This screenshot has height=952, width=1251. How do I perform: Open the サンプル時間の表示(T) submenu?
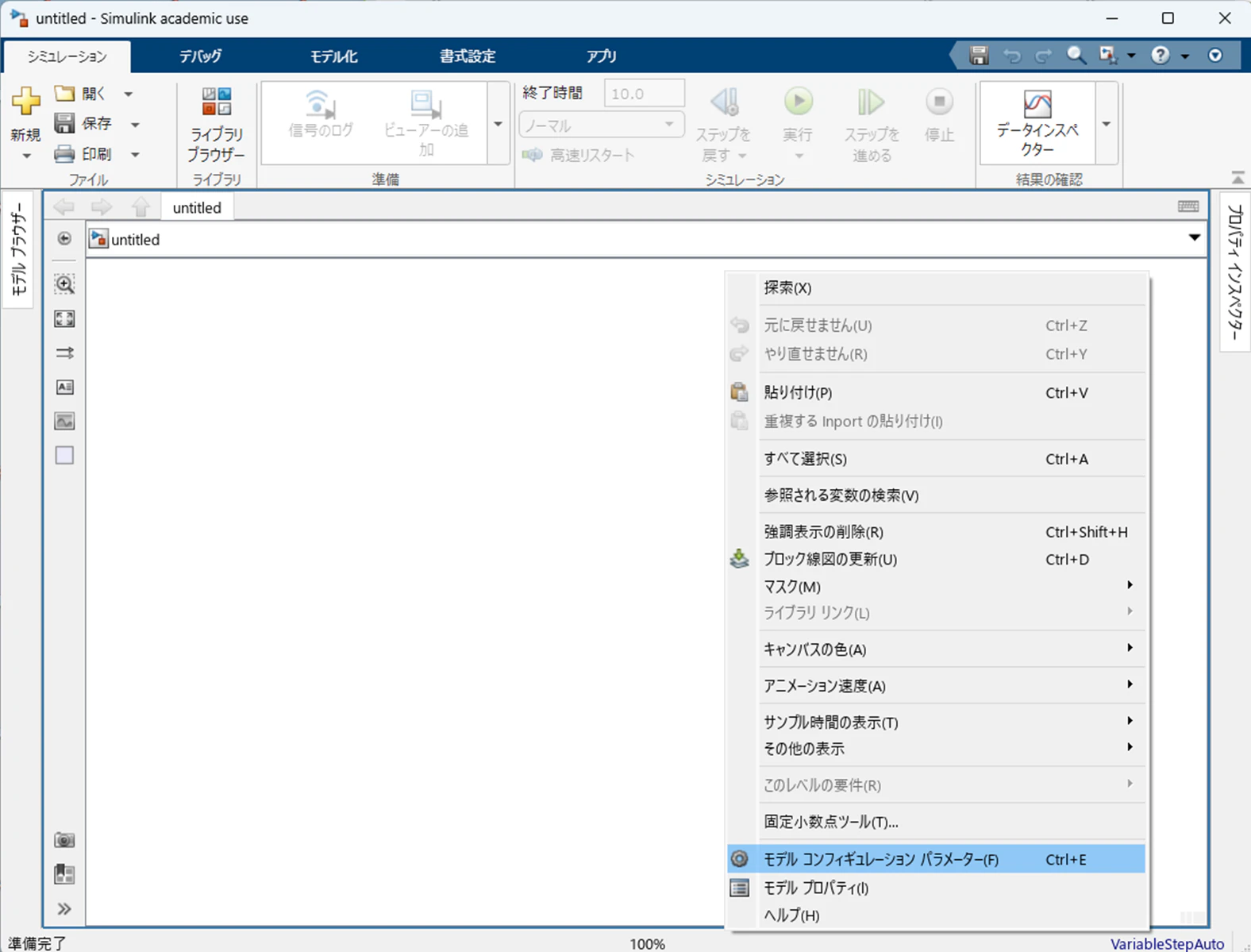tap(936, 722)
